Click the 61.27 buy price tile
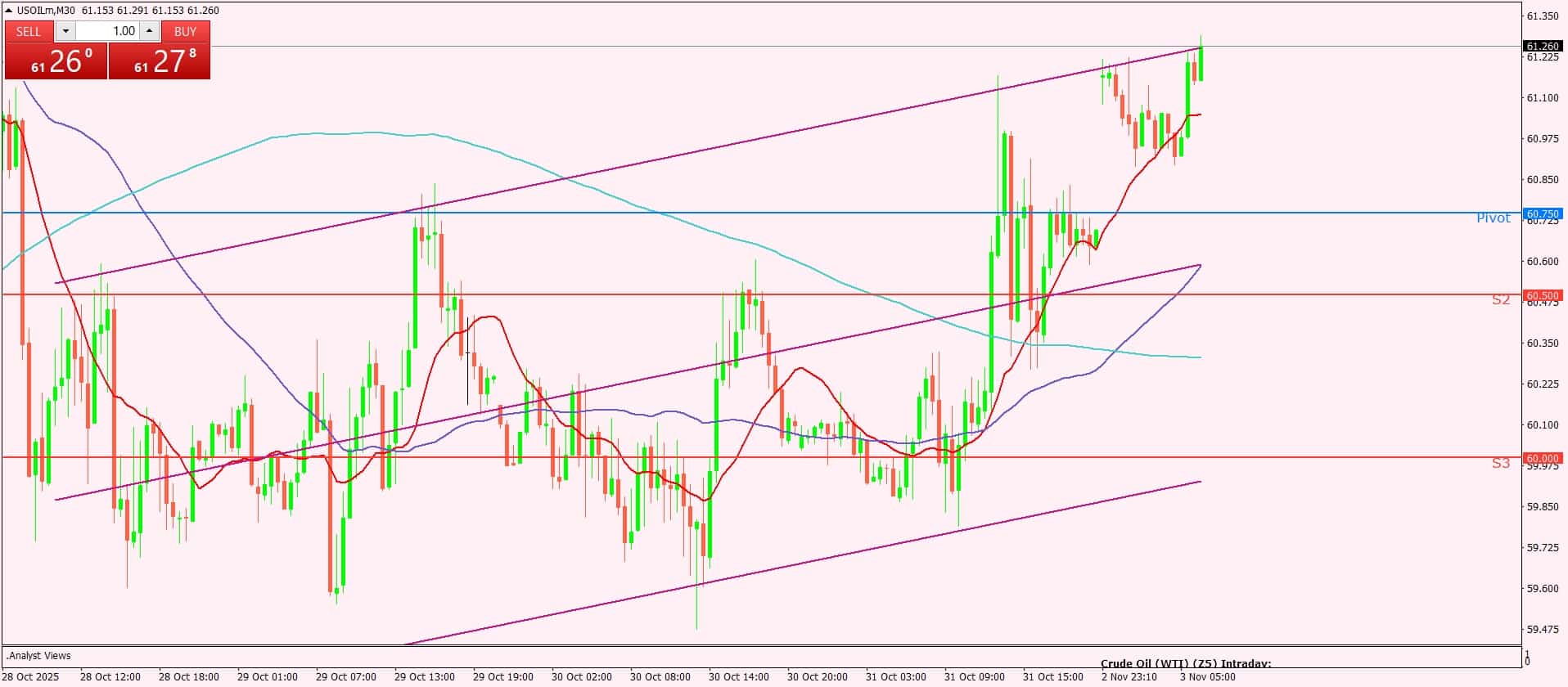Screen dimensions: 1568x687 pyautogui.click(x=160, y=61)
